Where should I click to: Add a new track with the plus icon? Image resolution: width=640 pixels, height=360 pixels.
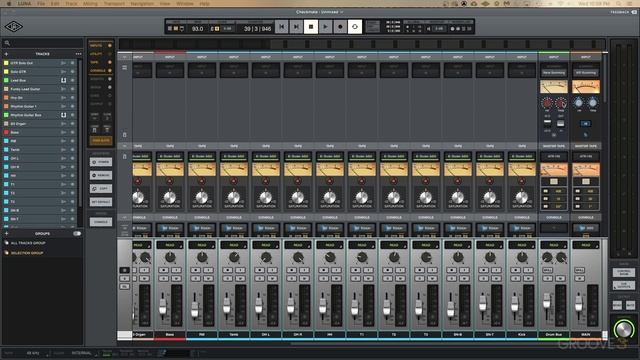[6, 54]
